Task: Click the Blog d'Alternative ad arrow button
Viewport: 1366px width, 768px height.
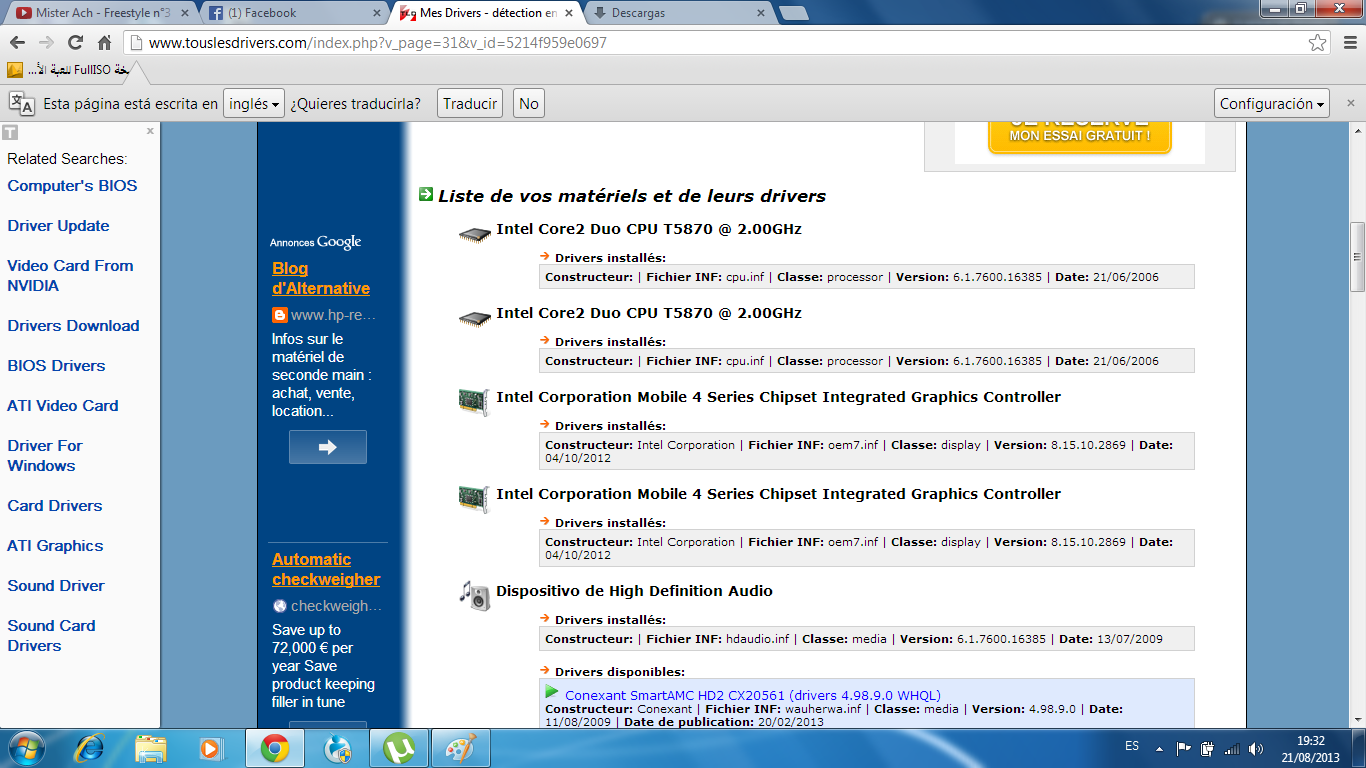Action: pyautogui.click(x=328, y=447)
